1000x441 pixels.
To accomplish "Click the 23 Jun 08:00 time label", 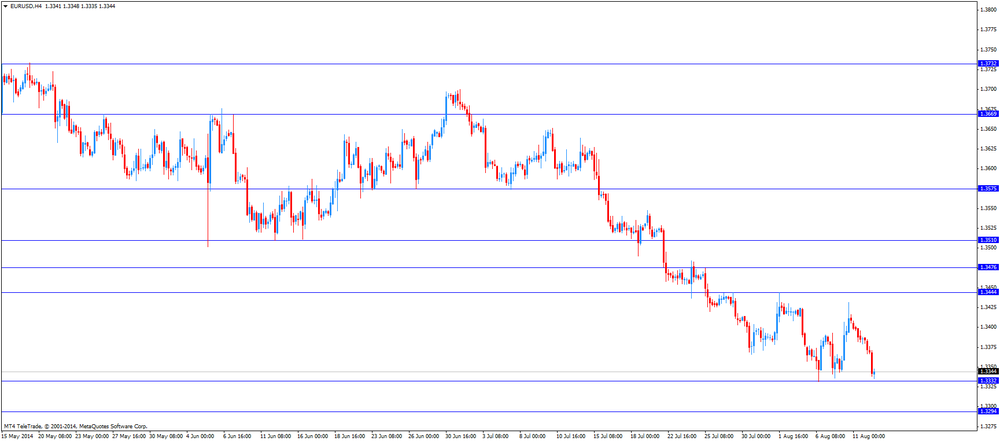I will point(388,437).
